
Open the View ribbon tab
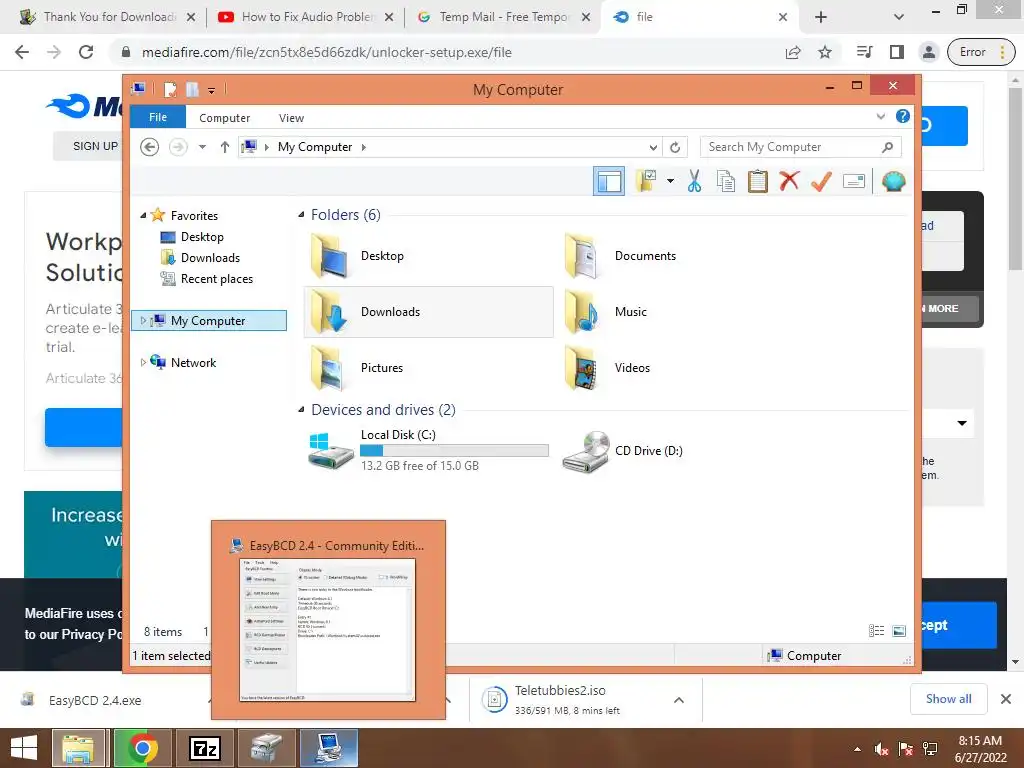[x=291, y=118]
